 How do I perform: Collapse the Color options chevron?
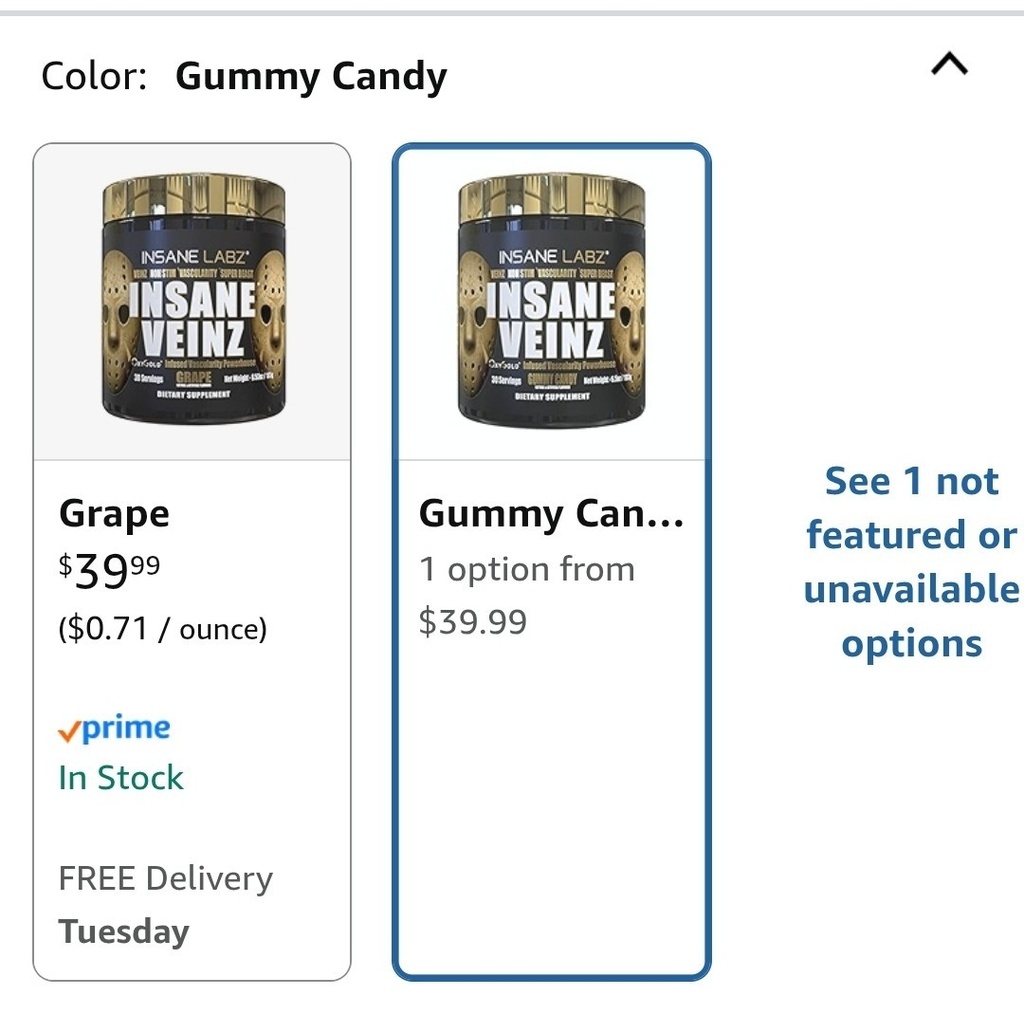click(x=948, y=66)
